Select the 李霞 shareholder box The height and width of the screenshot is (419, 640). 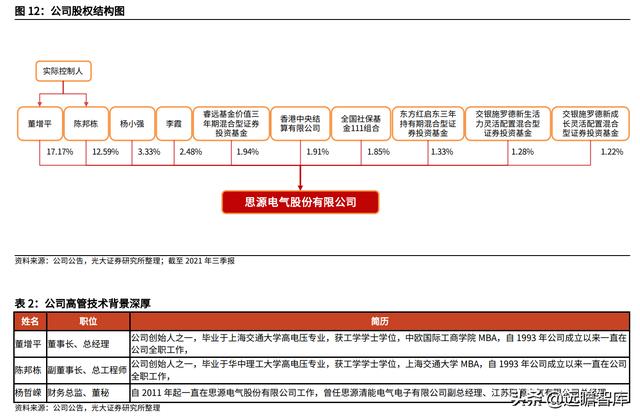(x=174, y=124)
